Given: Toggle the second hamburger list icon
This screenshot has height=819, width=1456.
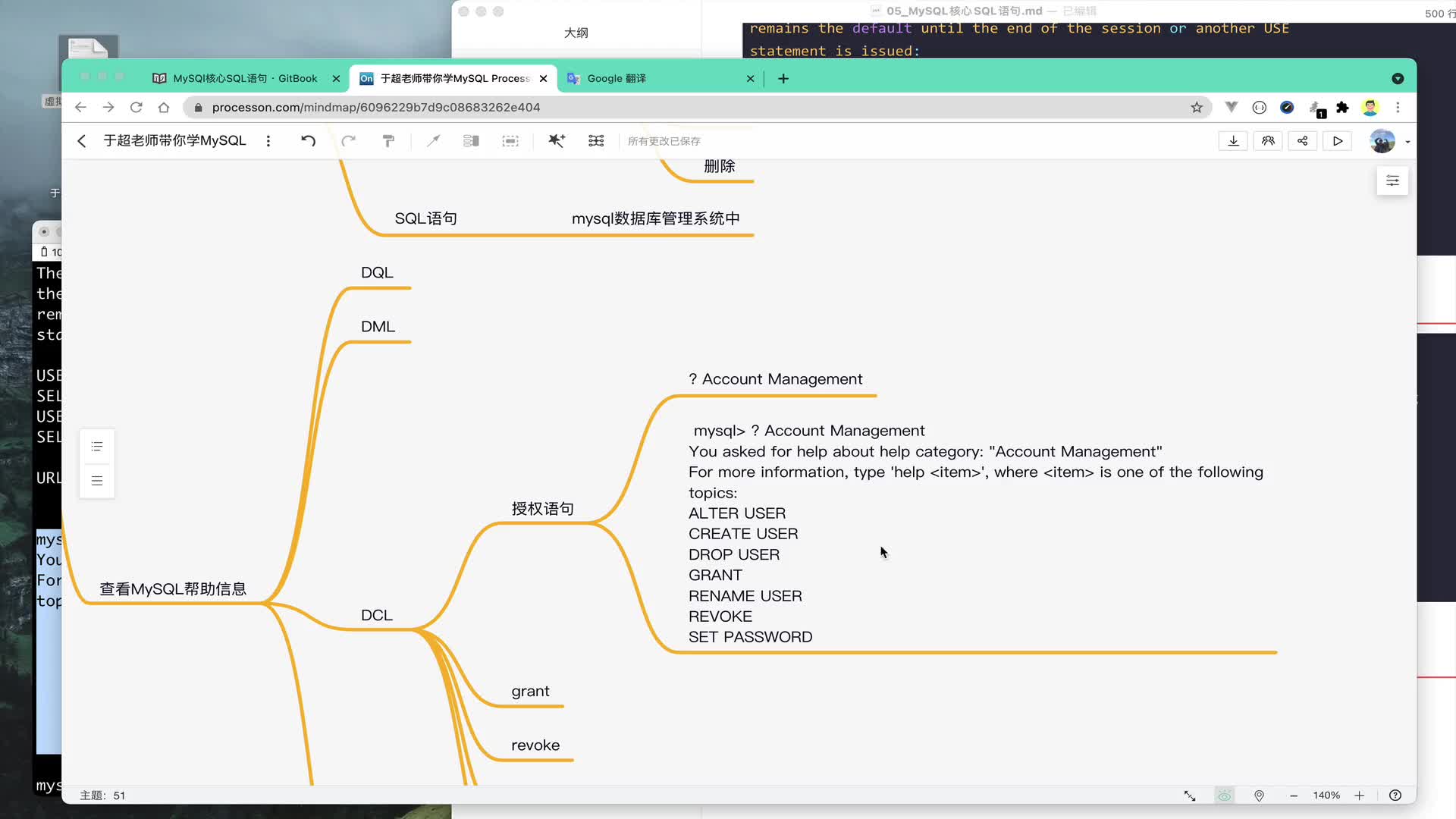Looking at the screenshot, I should tap(97, 481).
